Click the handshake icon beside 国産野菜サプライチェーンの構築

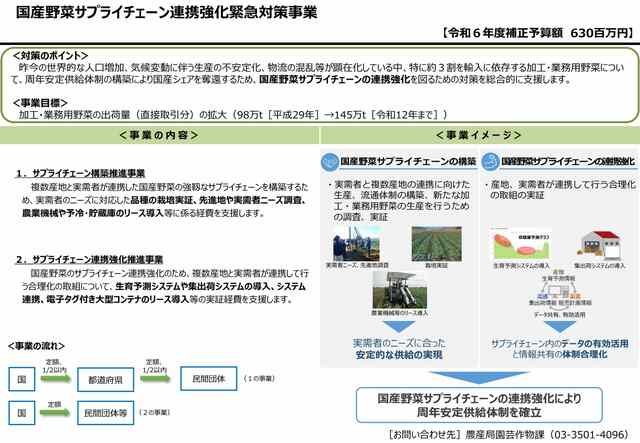point(331,160)
